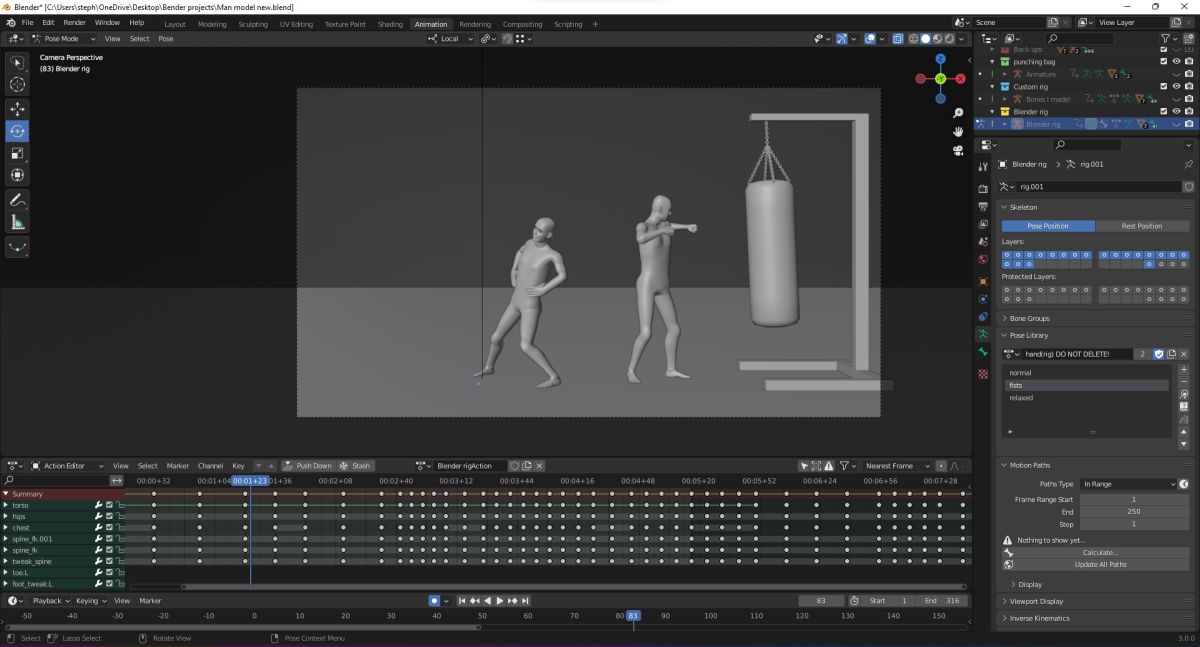Screen dimensions: 1200x647
Task: Click the Update All Paths button
Action: click(x=1099, y=564)
